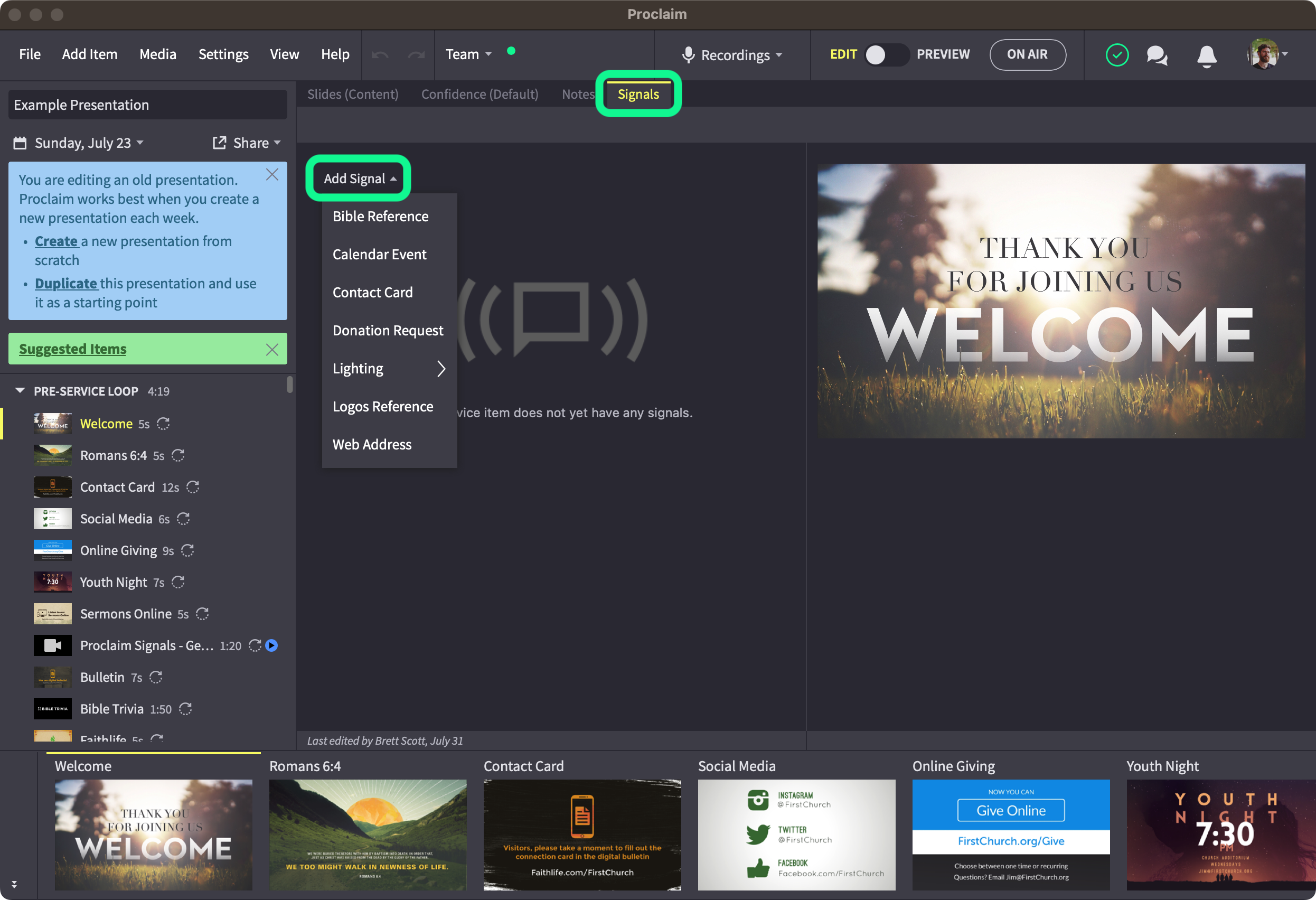
Task: Toggle loop icon on Bible Trivia item
Action: click(185, 709)
